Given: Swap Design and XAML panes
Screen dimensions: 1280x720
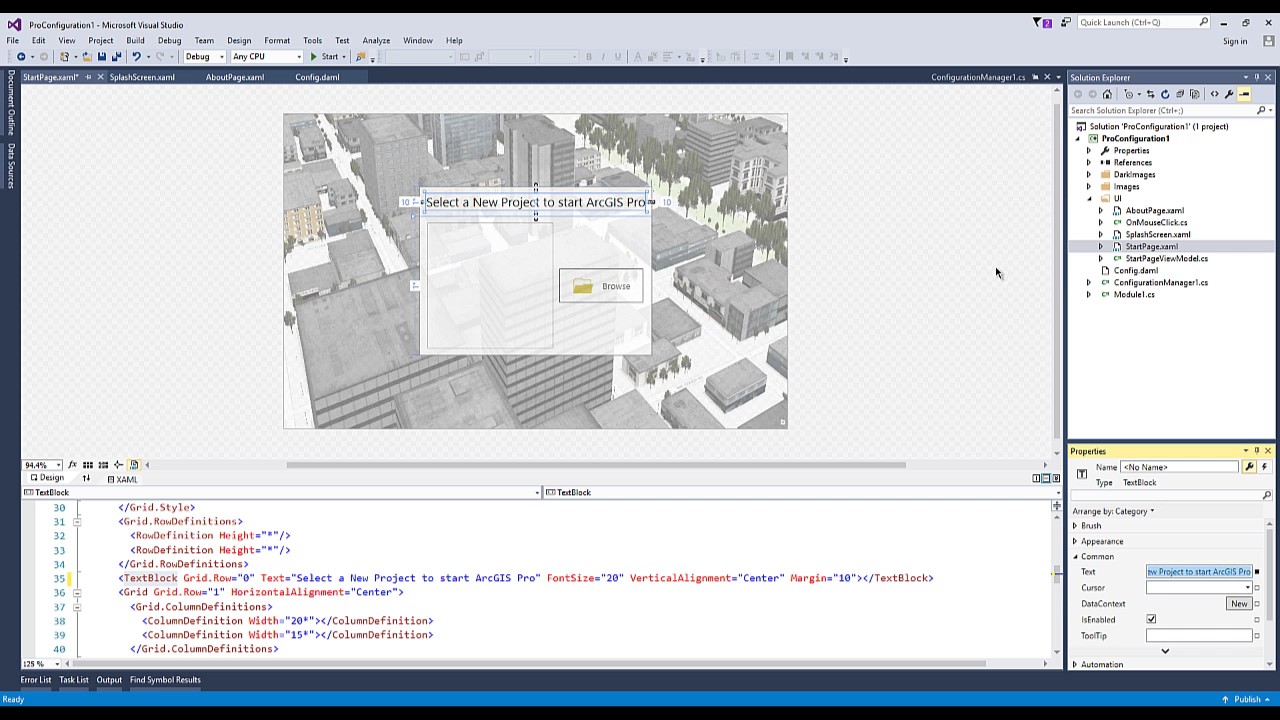Looking at the screenshot, I should (x=86, y=478).
